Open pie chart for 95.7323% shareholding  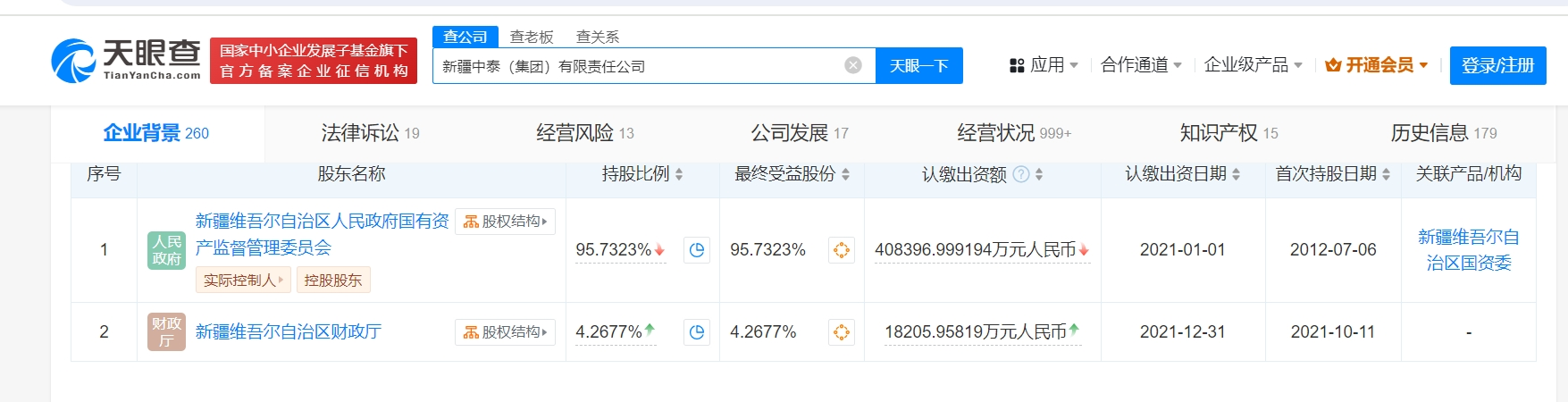tap(697, 250)
